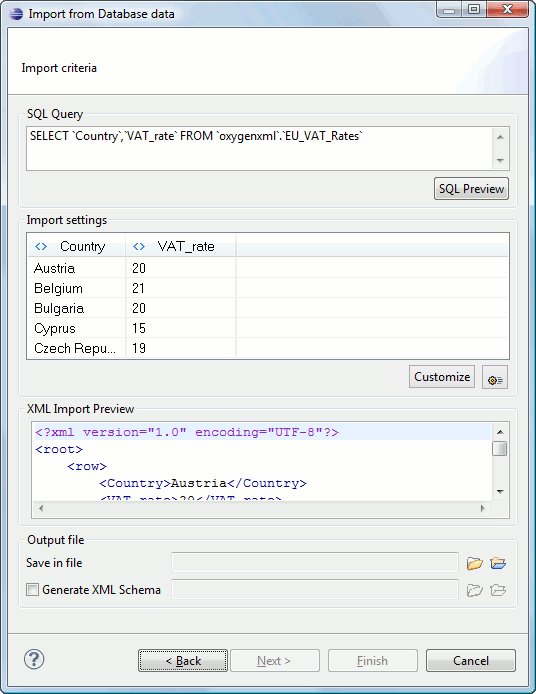The image size is (536, 694).
Task: Click the disabled schema folder browse icon
Action: click(x=474, y=590)
